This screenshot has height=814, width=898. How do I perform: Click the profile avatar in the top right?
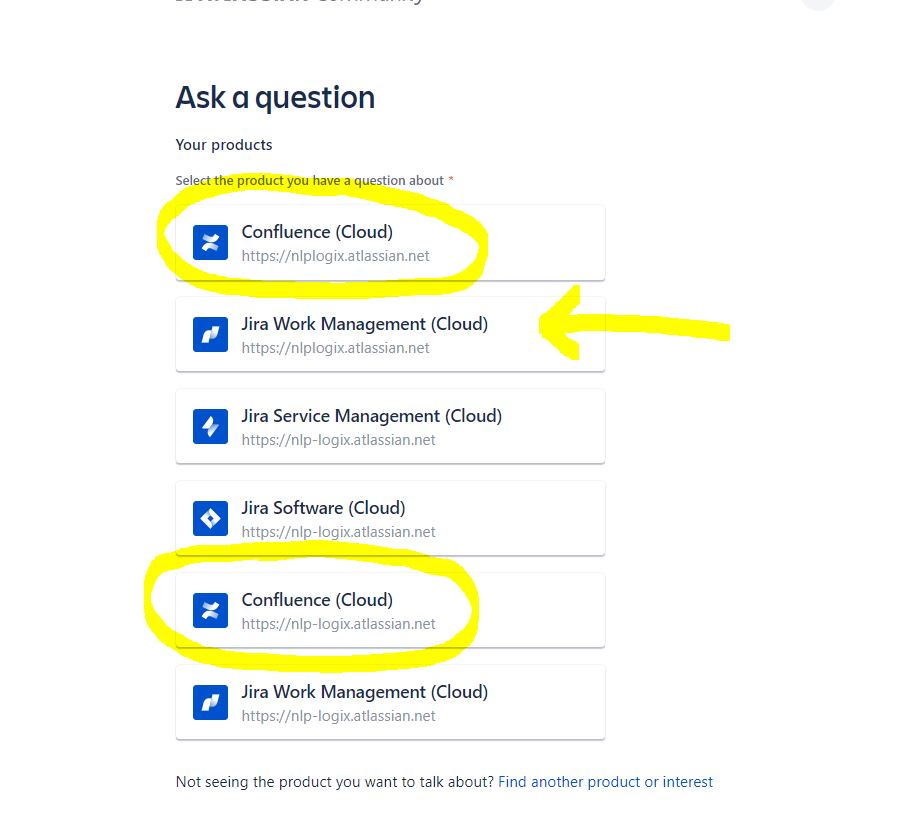point(817,3)
